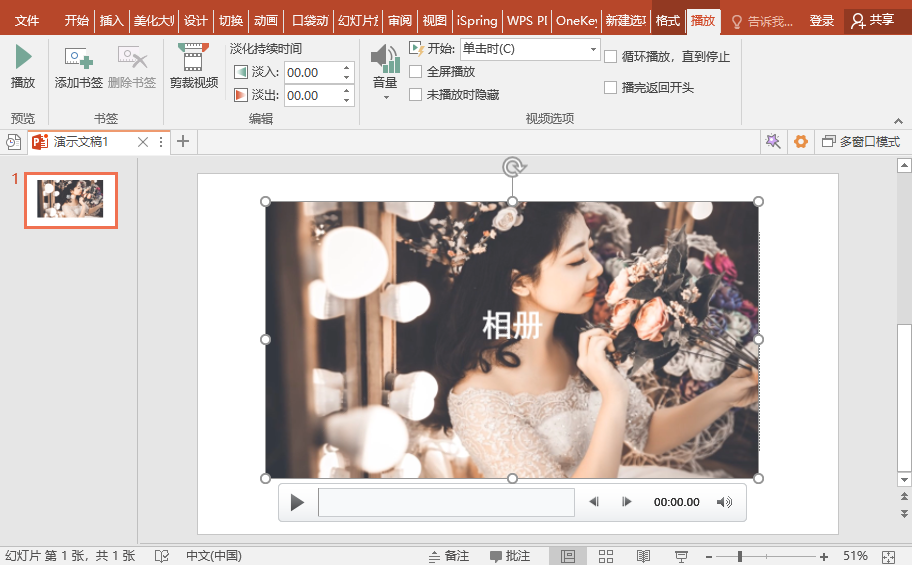Open the Trim Video (剪裁视频) tool

point(194,66)
